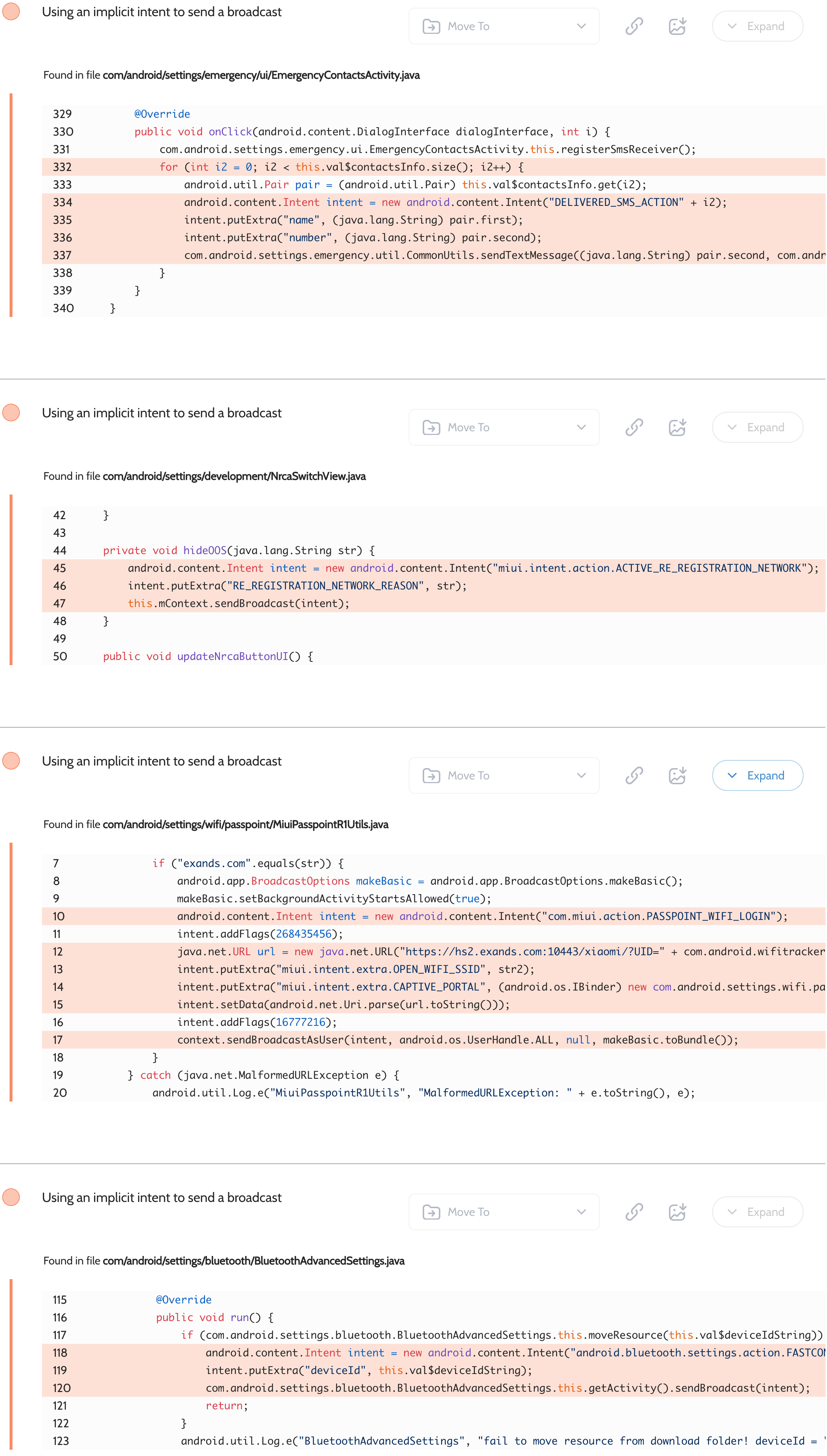Toggle severity circle beside EmergencyContactsActivity finding
The width and height of the screenshot is (827, 1456).
point(11,11)
